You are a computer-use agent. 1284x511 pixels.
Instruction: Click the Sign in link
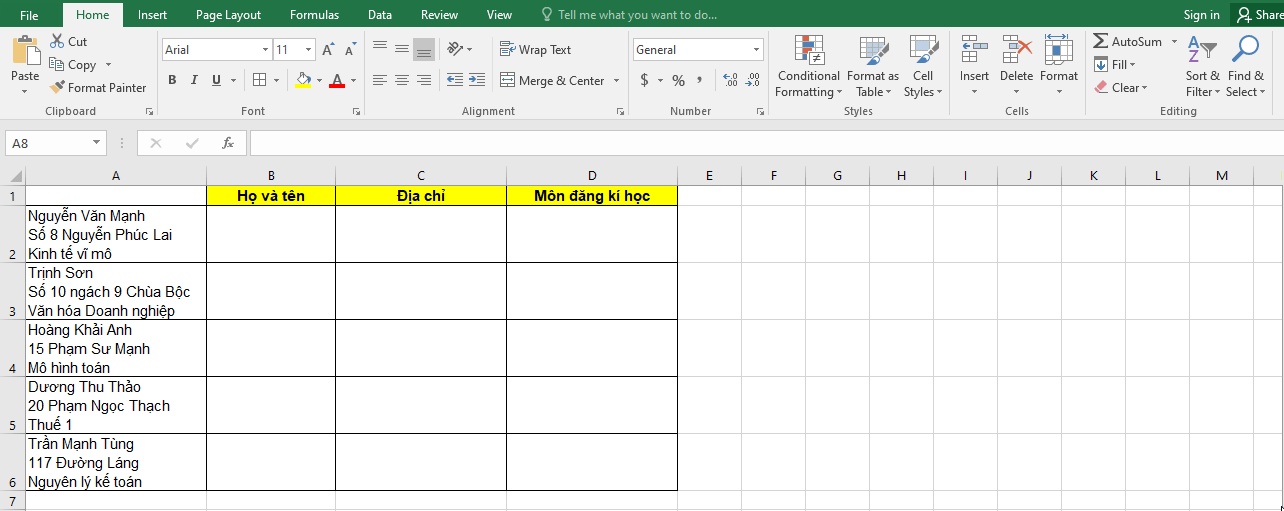click(x=1201, y=15)
